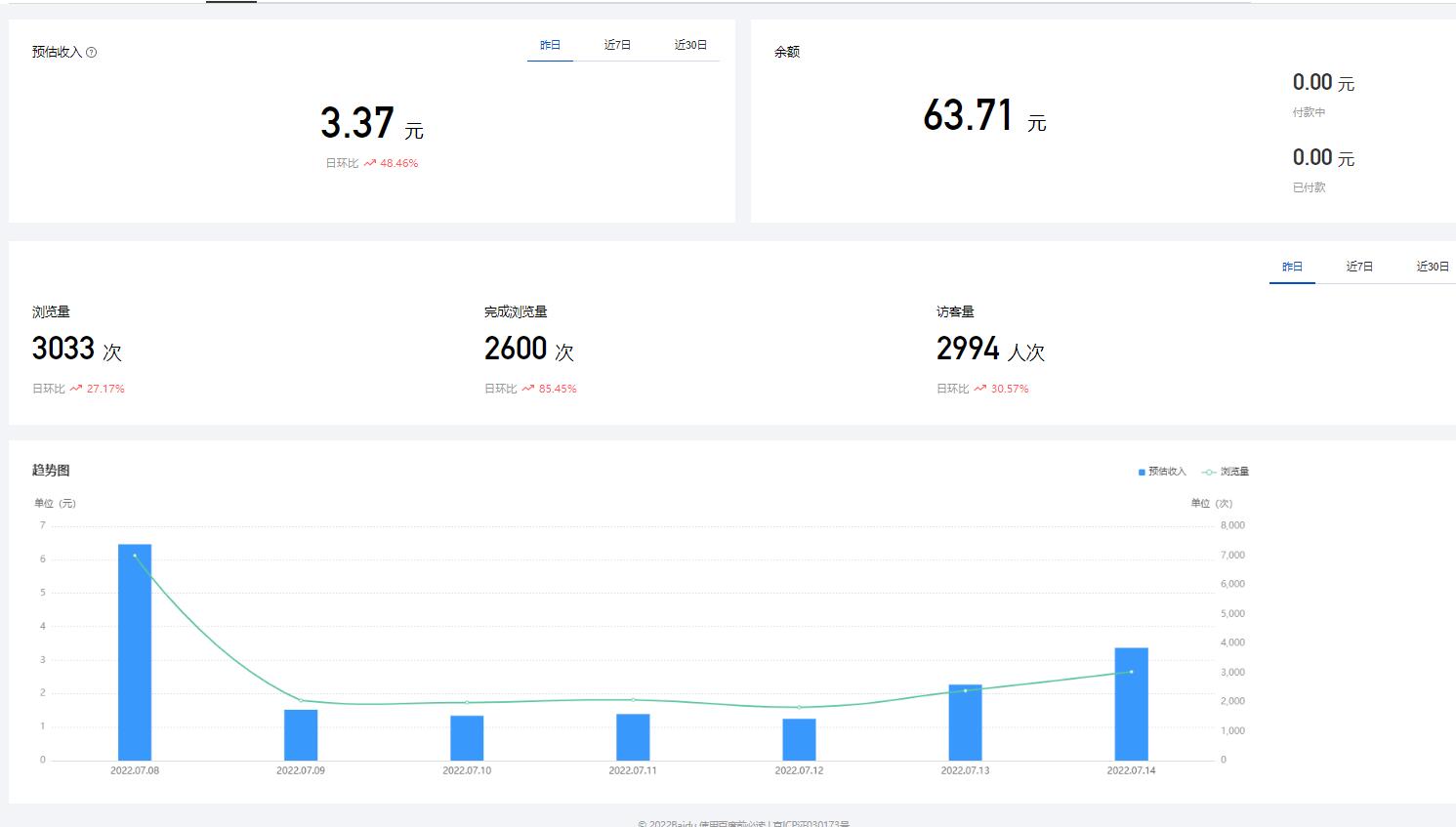Show 近30日 data in traffic stats panel

[1433, 267]
